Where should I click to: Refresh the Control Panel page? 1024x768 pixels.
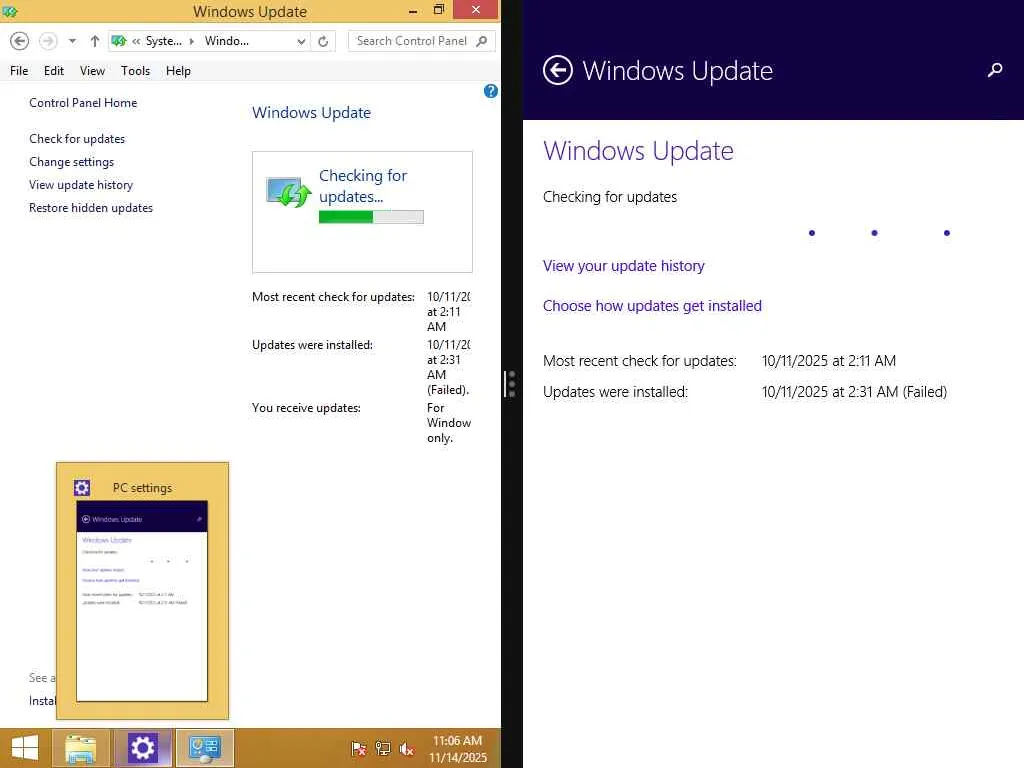tap(323, 41)
